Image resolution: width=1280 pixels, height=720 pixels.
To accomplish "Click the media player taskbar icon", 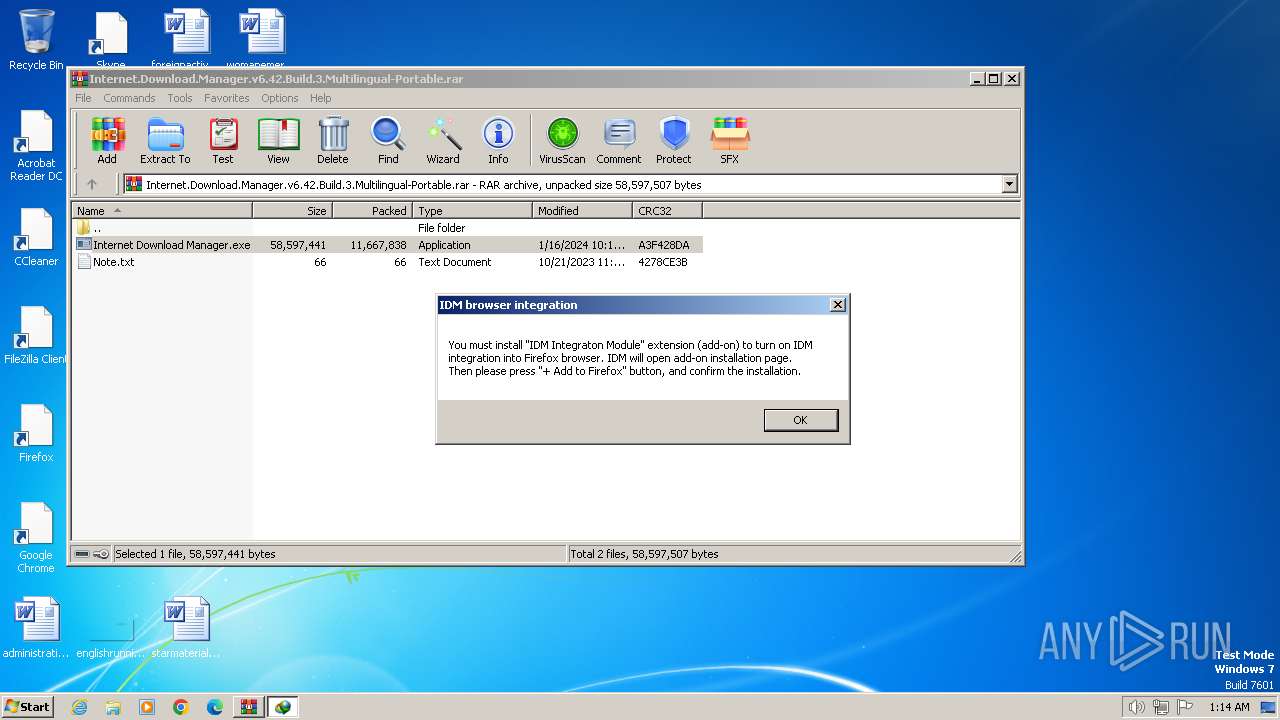I will [x=147, y=707].
